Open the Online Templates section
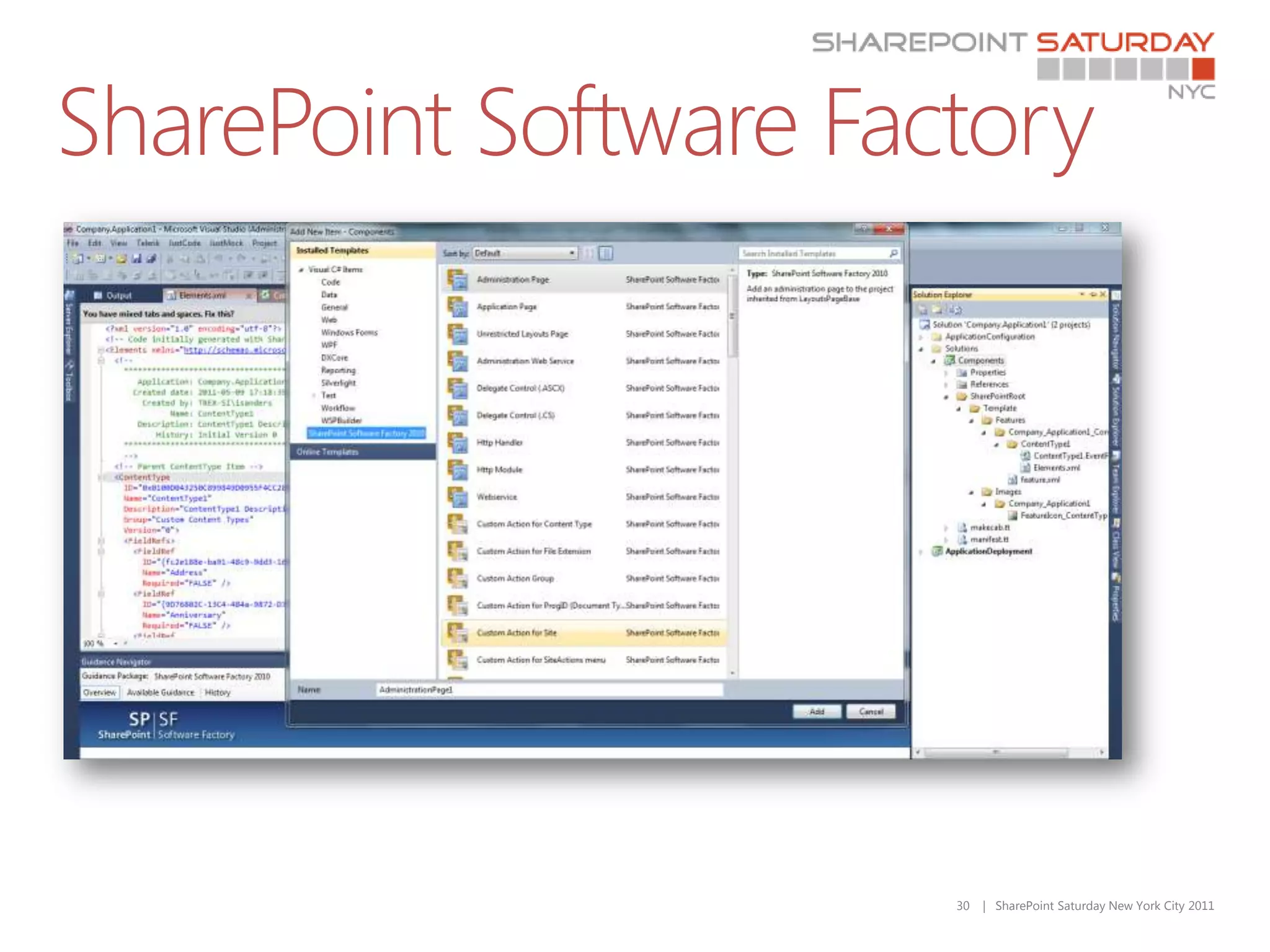Image resolution: width=1270 pixels, height=952 pixels. (363, 452)
